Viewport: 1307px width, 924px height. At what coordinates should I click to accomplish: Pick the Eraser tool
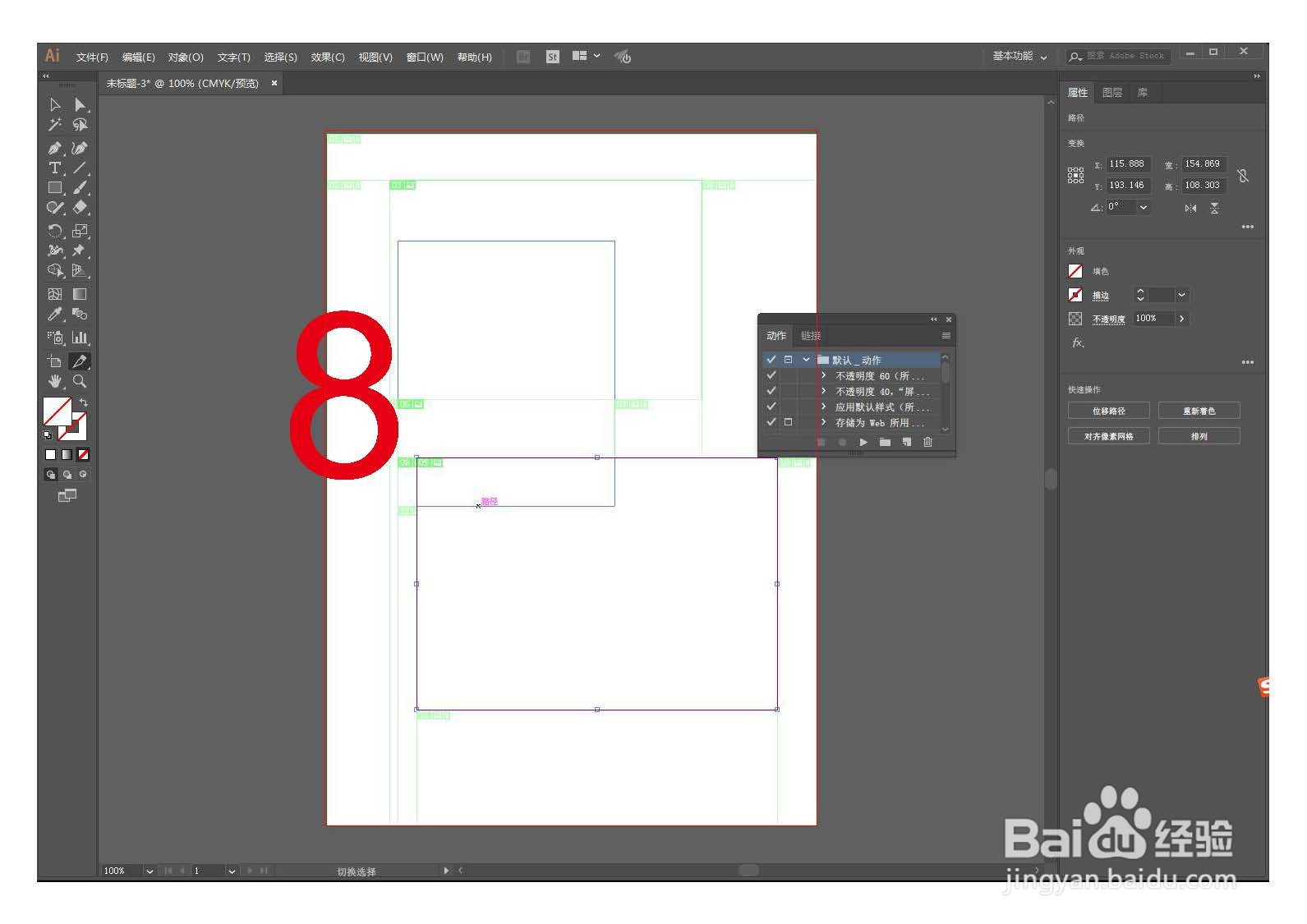[80, 208]
